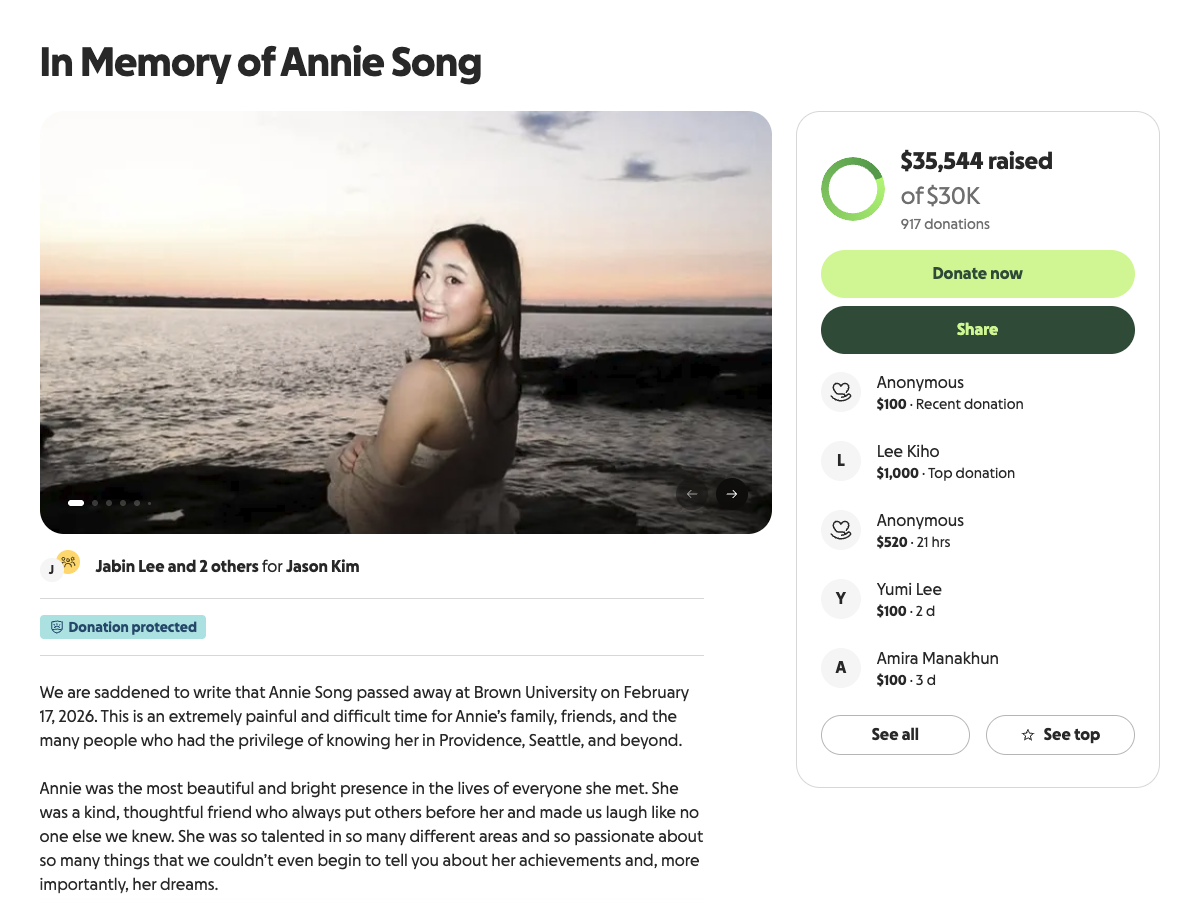Viewport: 1194px width, 905px height.
Task: Click the recent anonymous $100 donation icon
Action: [841, 392]
